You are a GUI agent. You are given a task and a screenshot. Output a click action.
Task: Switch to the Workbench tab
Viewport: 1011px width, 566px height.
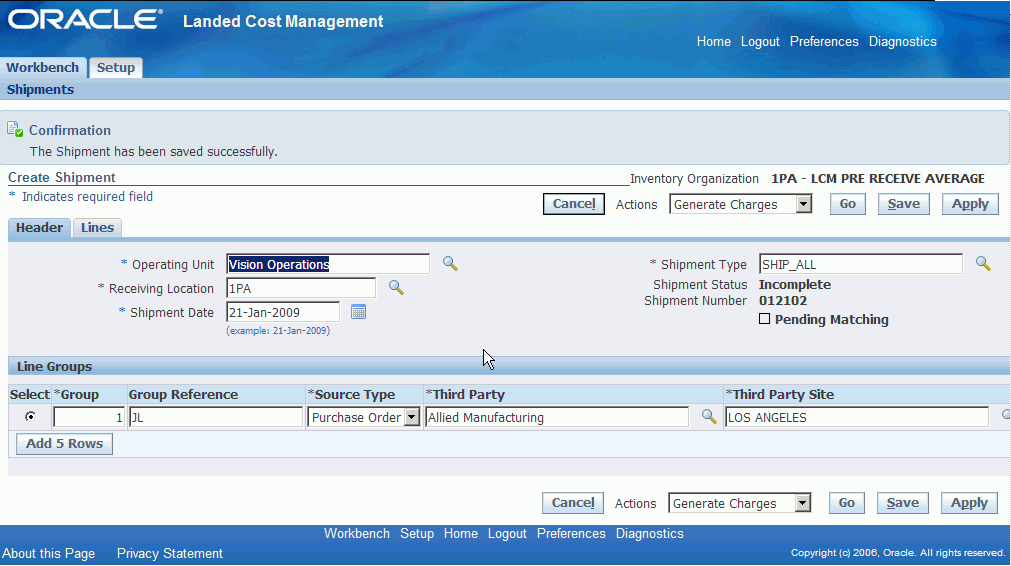pos(43,67)
